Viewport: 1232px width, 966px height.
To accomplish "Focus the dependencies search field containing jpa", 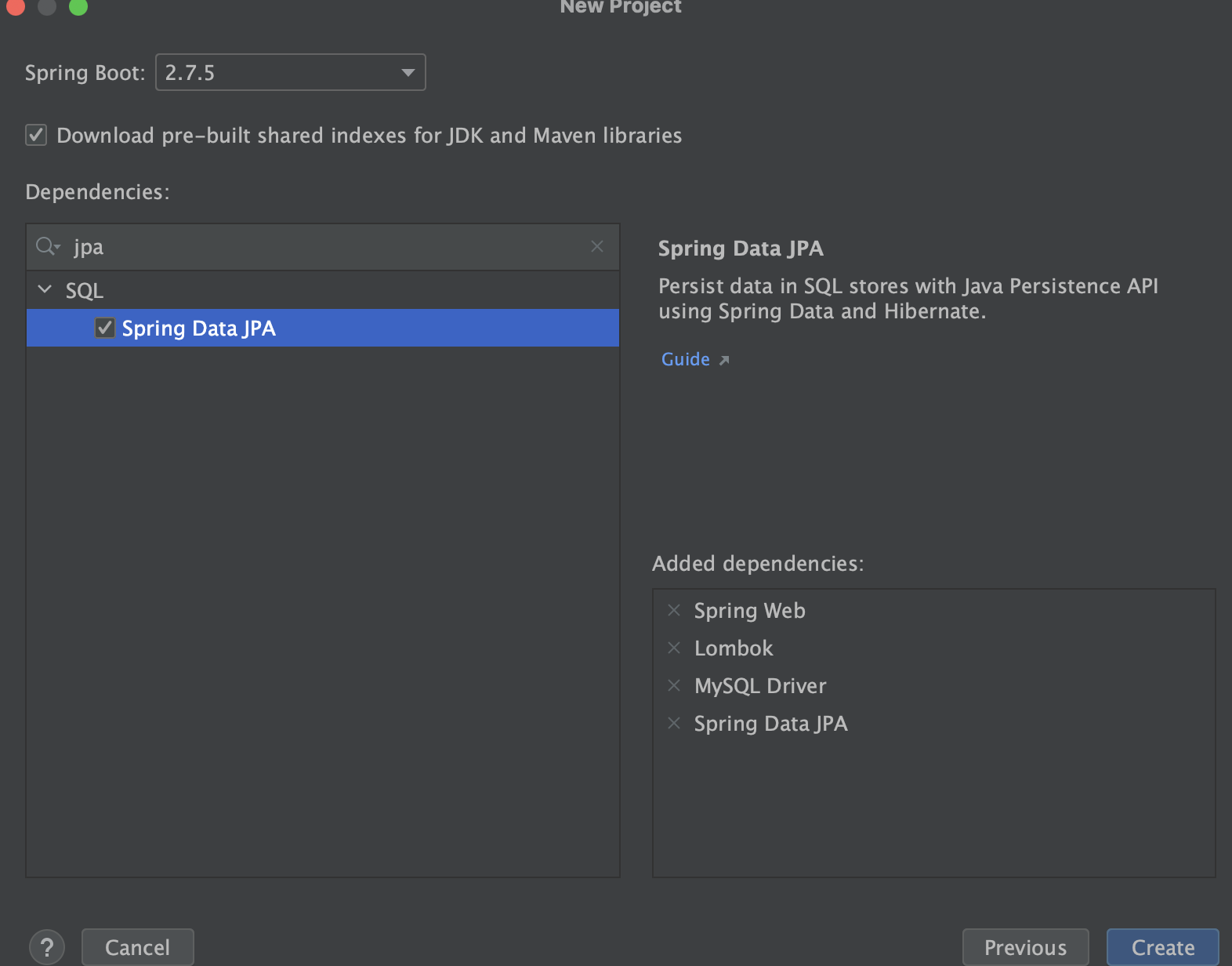I will pos(323,247).
